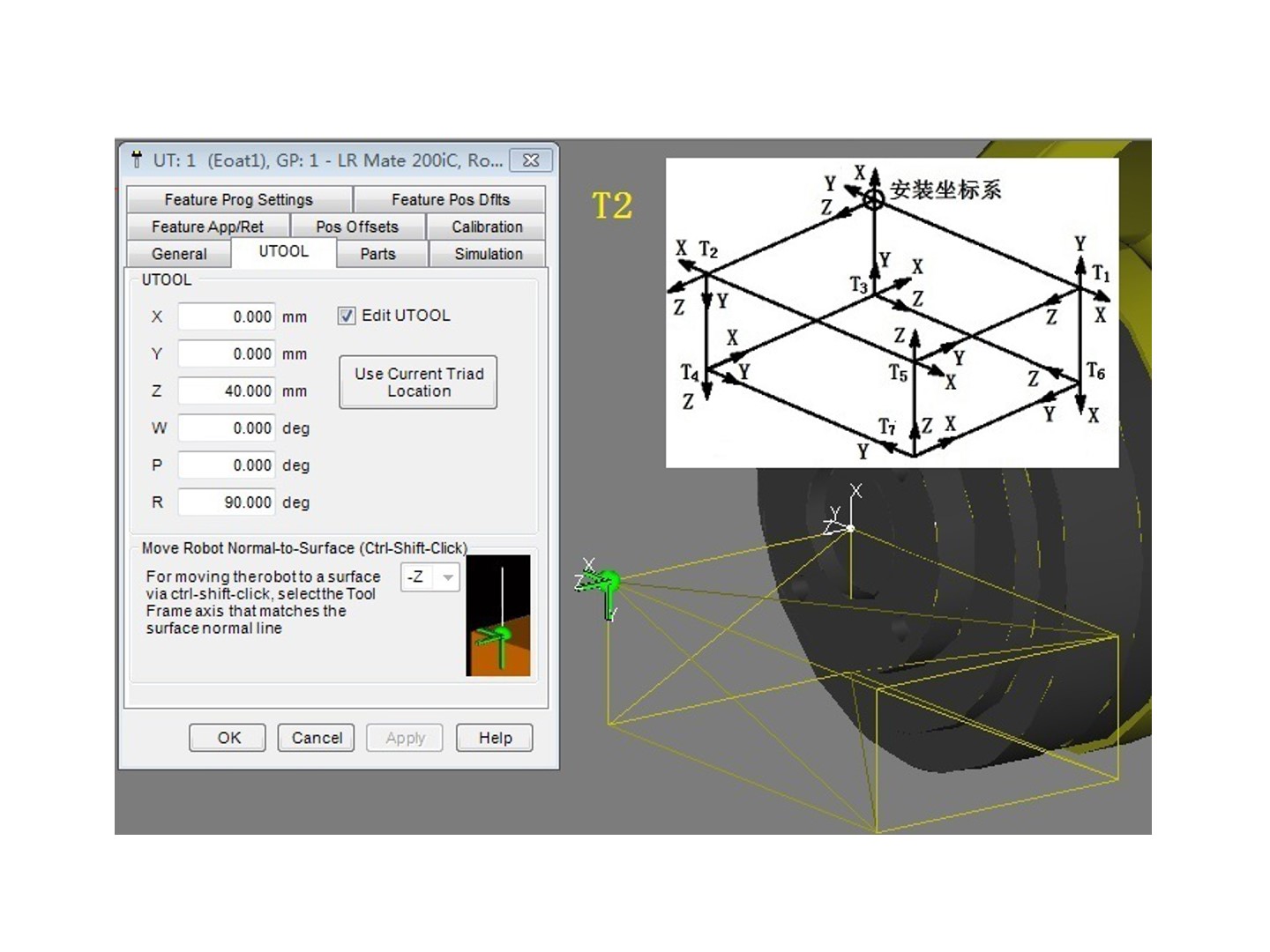Open the Feature Prog Settings tab
The image size is (1270, 952).
coord(238,199)
